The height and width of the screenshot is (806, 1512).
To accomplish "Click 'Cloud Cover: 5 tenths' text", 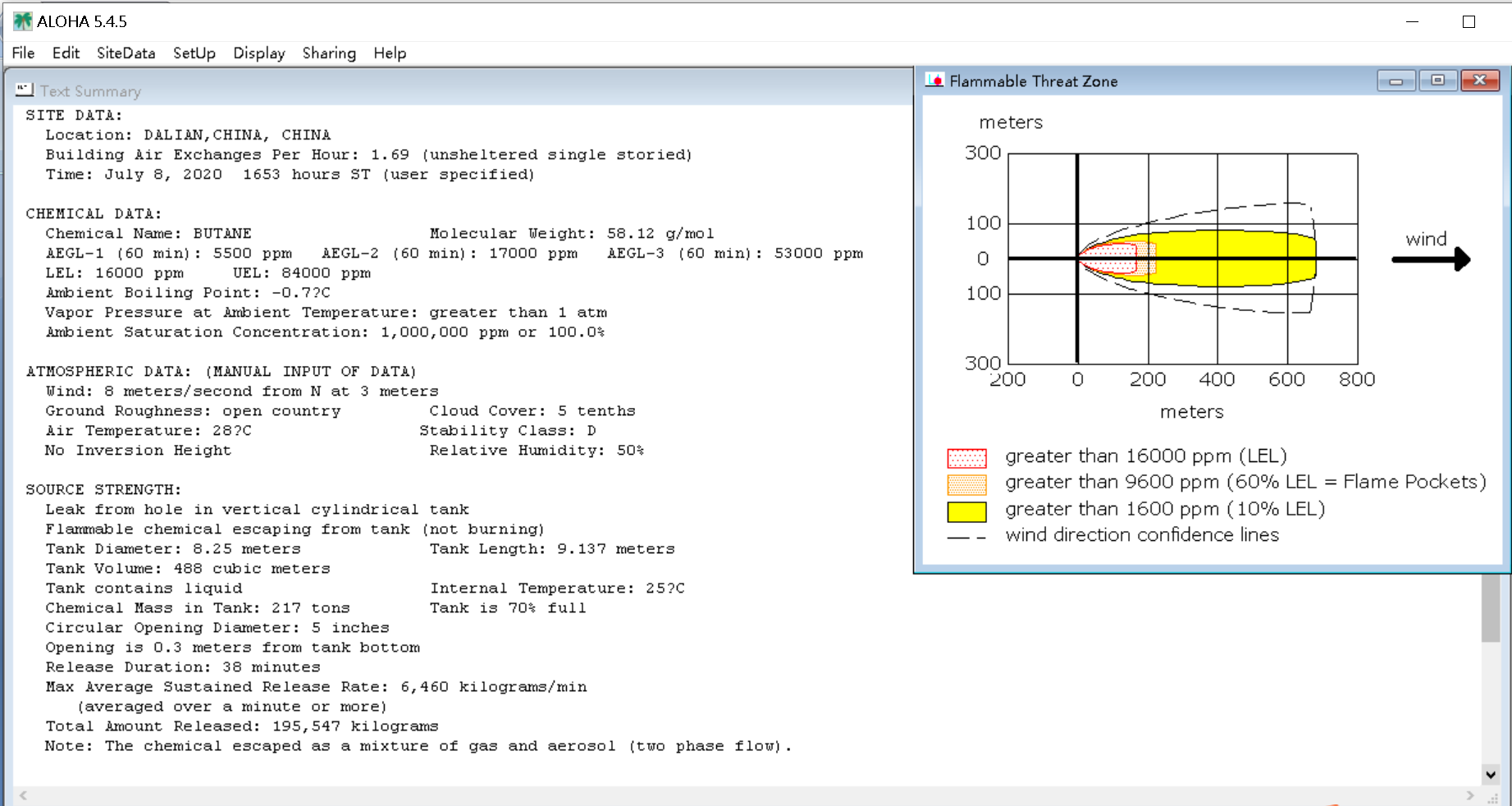I will [x=532, y=411].
